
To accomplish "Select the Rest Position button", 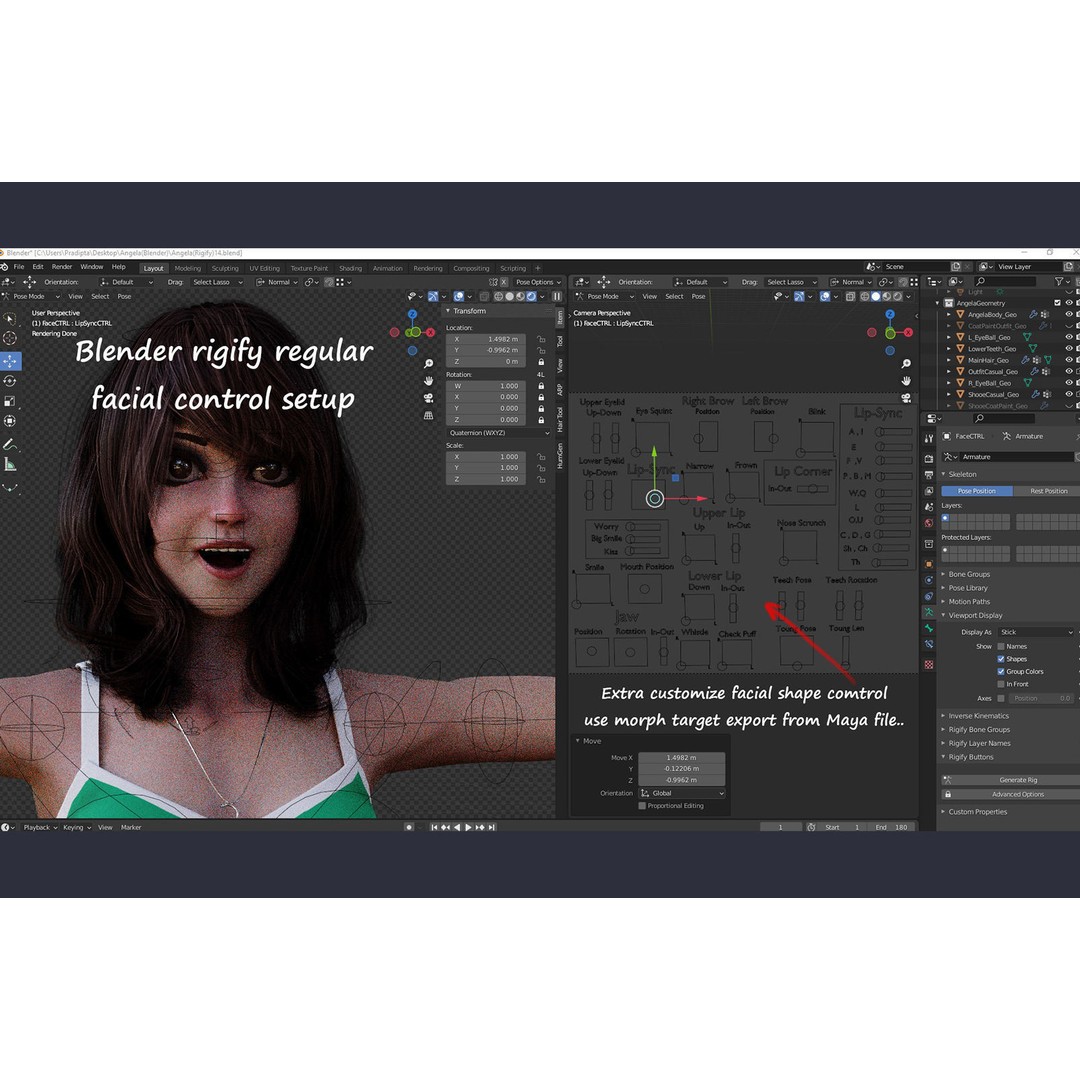I will pyautogui.click(x=1047, y=491).
